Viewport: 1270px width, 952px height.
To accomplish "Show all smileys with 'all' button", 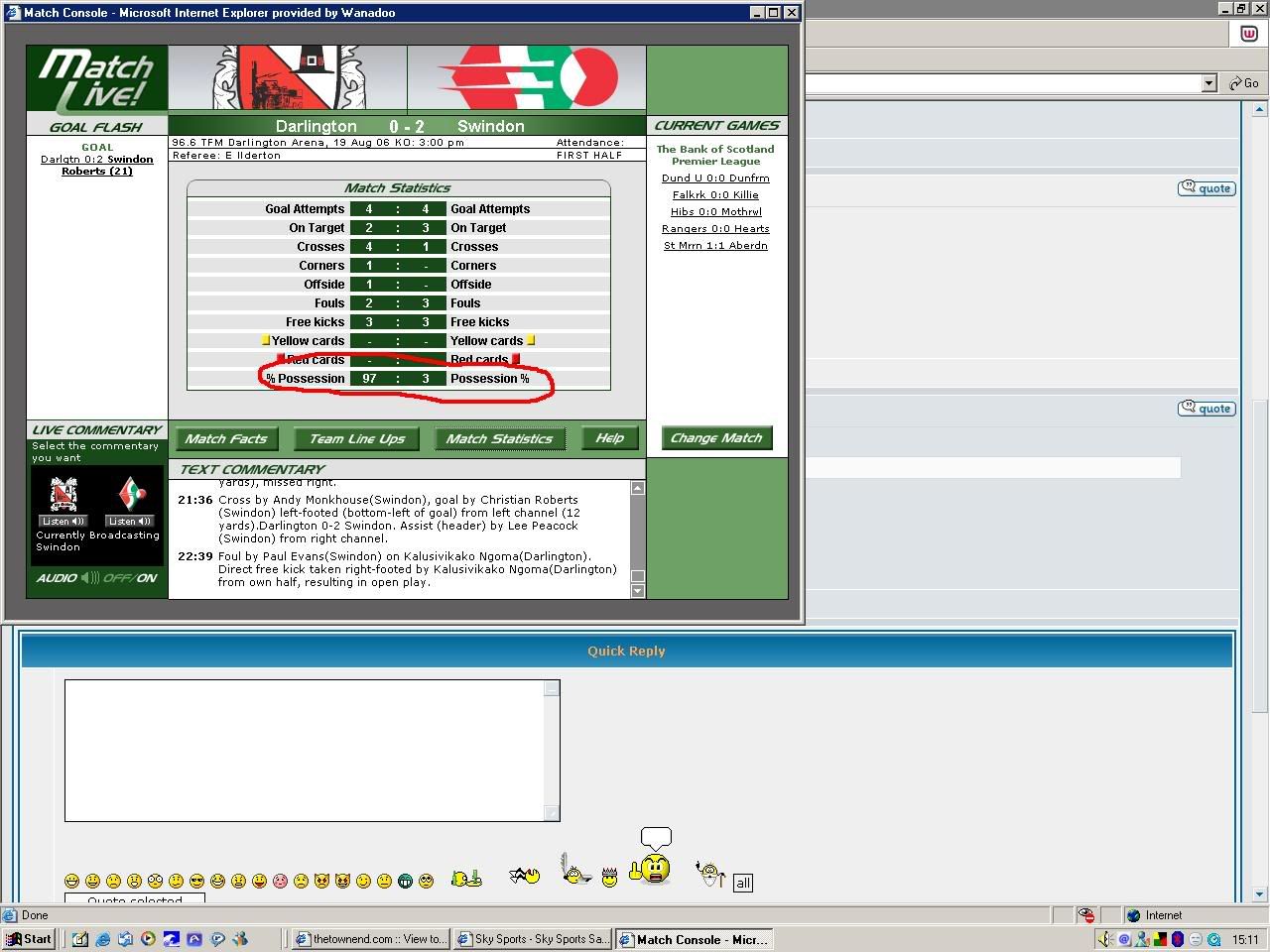I will pos(742,883).
